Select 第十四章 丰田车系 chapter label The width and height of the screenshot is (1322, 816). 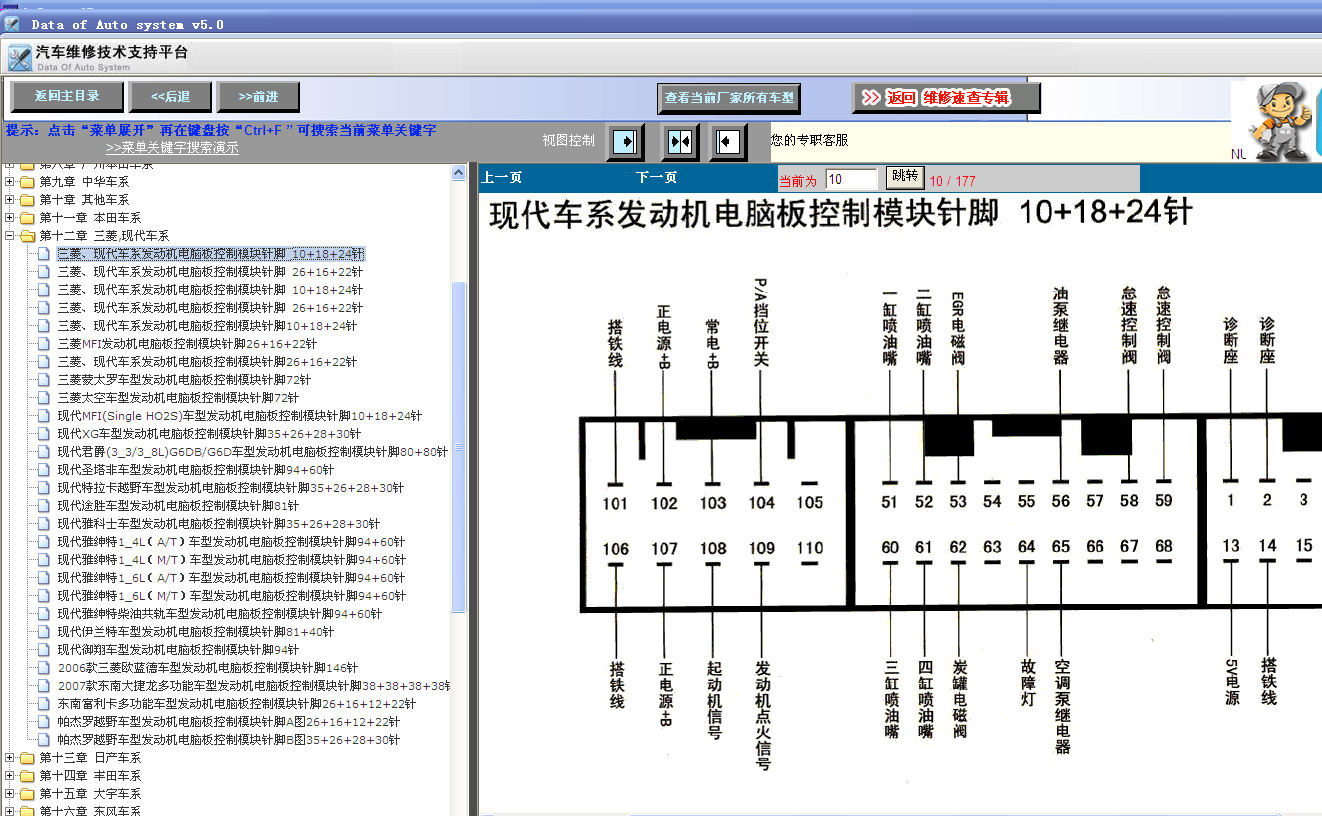point(90,776)
